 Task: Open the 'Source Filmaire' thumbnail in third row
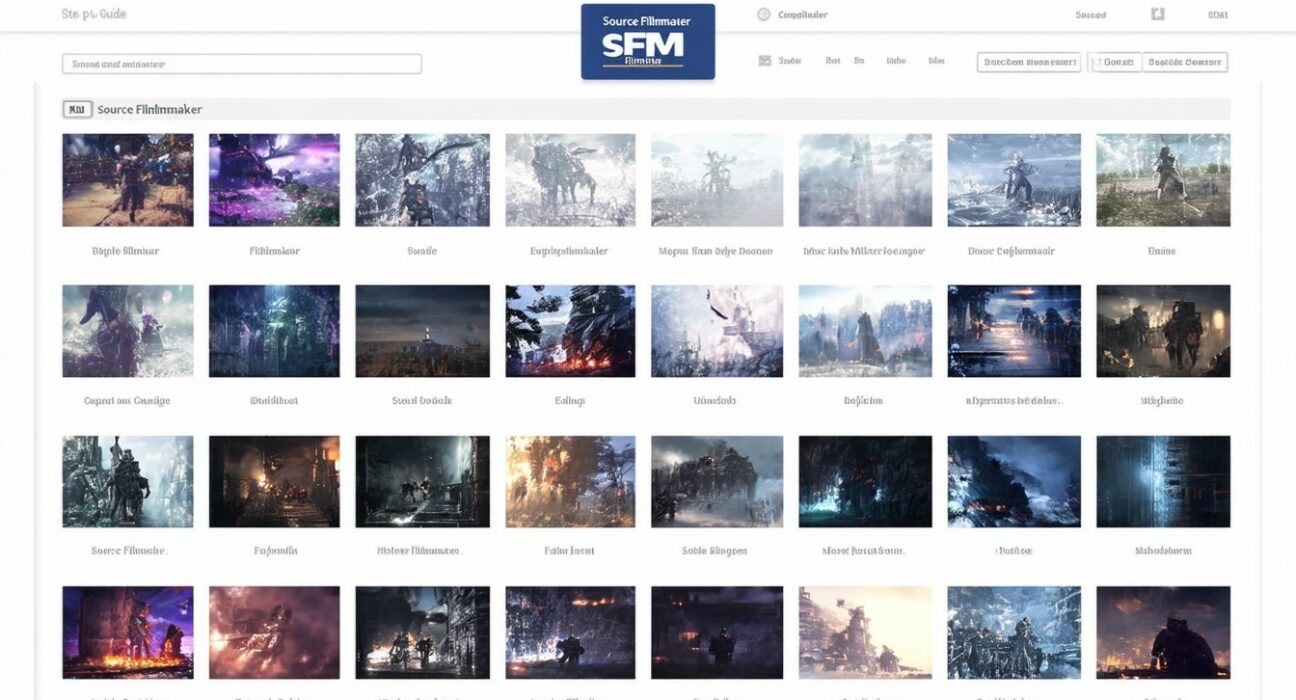tap(128, 481)
